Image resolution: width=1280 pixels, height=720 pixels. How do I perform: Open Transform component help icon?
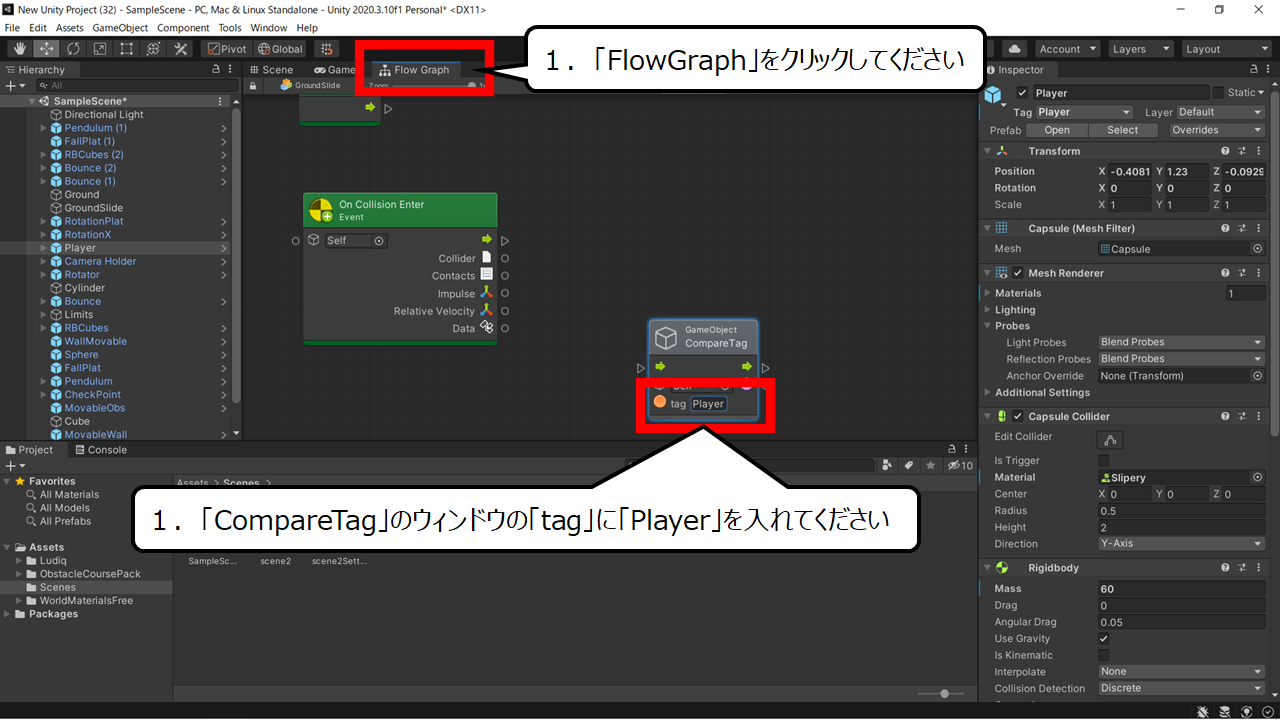click(x=1225, y=151)
